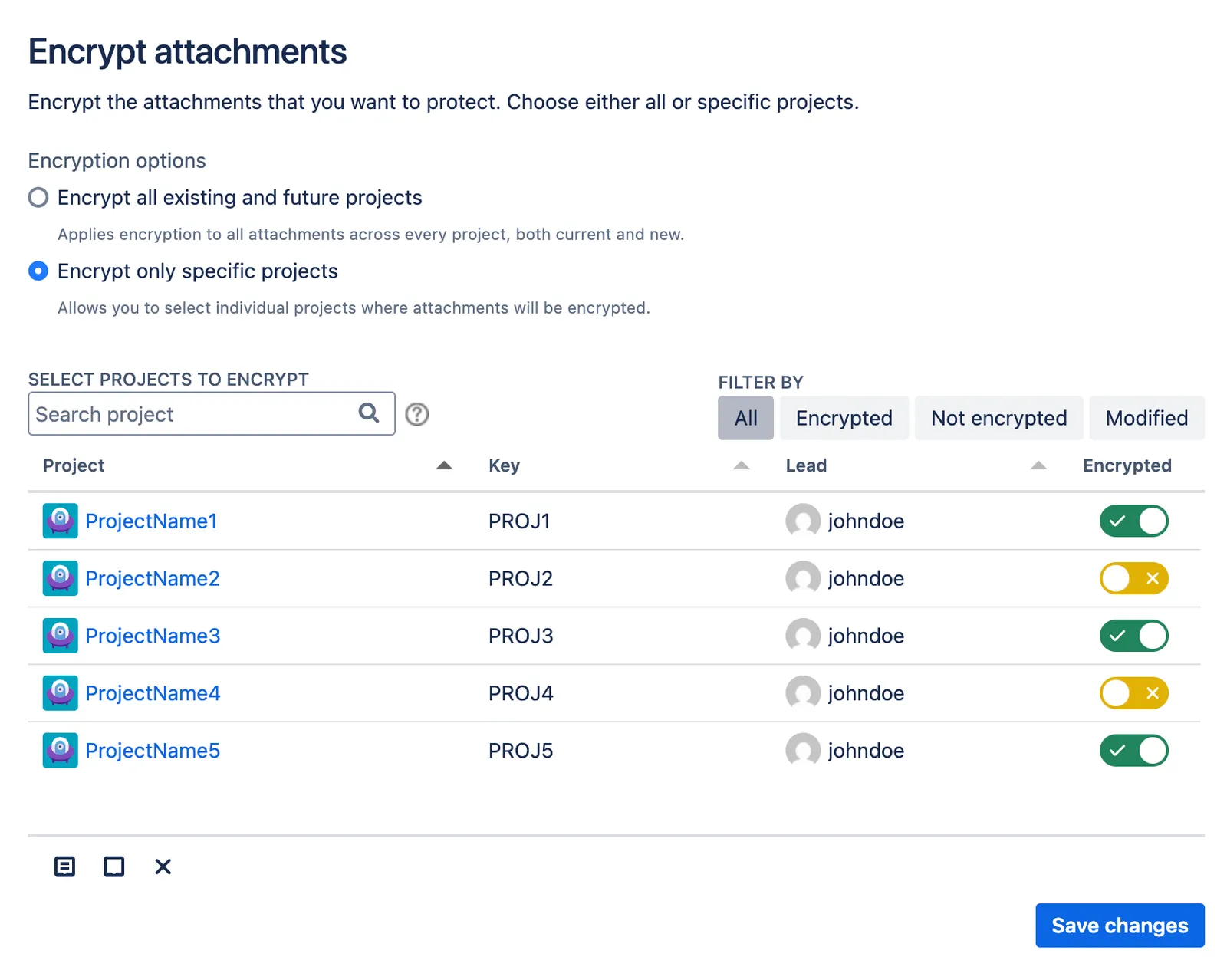Click the note icon in bottom toolbar
The height and width of the screenshot is (980, 1227).
pos(64,867)
